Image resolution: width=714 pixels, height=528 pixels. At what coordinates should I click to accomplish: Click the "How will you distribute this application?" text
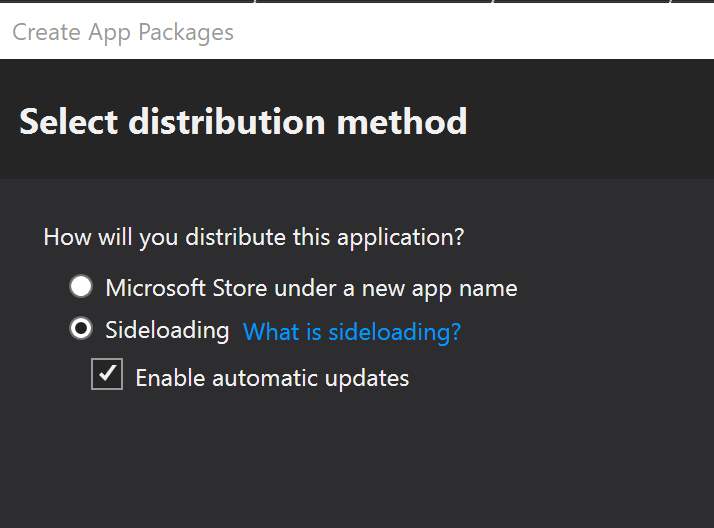tap(254, 237)
